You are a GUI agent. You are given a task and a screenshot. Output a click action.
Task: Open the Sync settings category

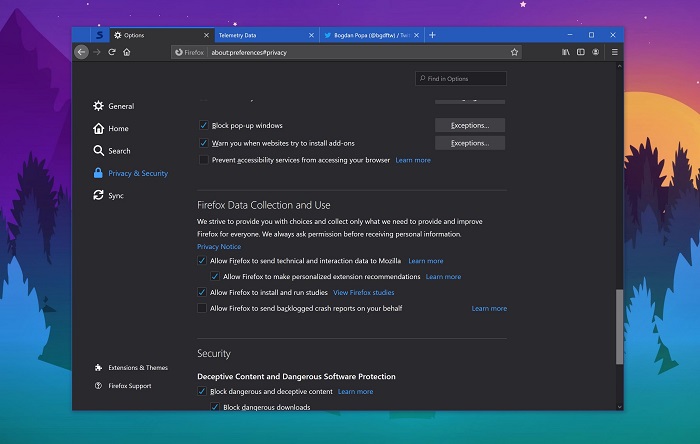coord(116,196)
